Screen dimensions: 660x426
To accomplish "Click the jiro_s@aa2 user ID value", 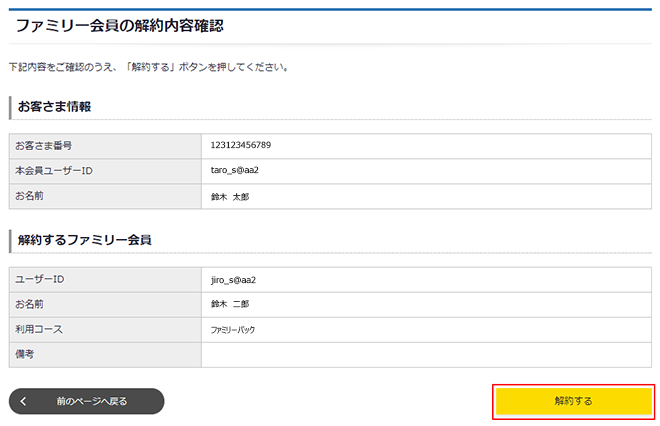I will (233, 279).
